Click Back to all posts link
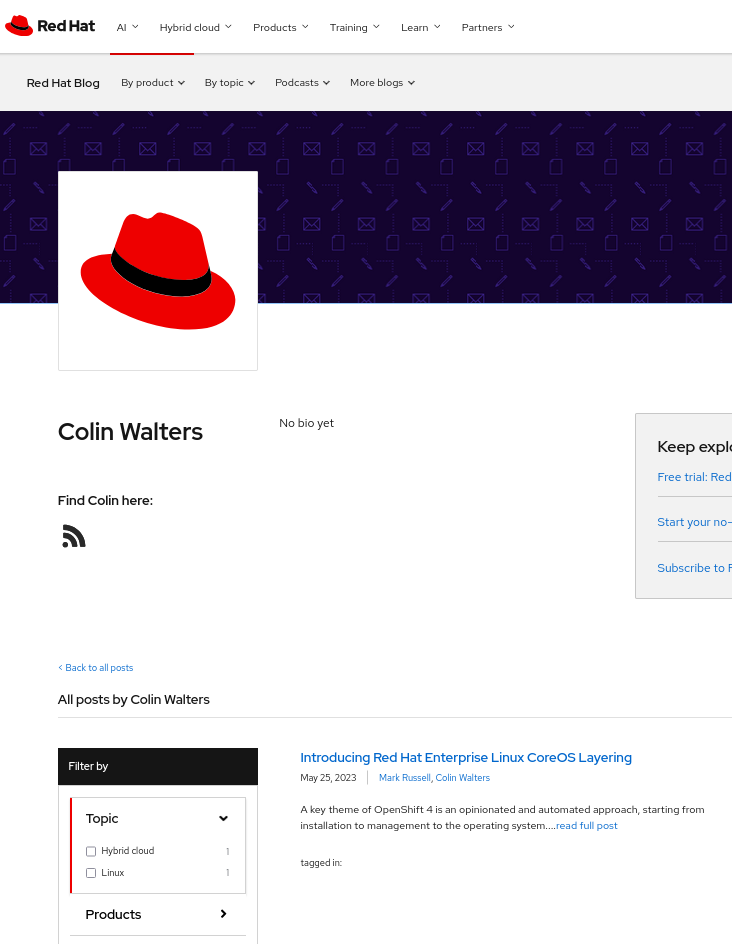The height and width of the screenshot is (944, 732). click(x=96, y=668)
